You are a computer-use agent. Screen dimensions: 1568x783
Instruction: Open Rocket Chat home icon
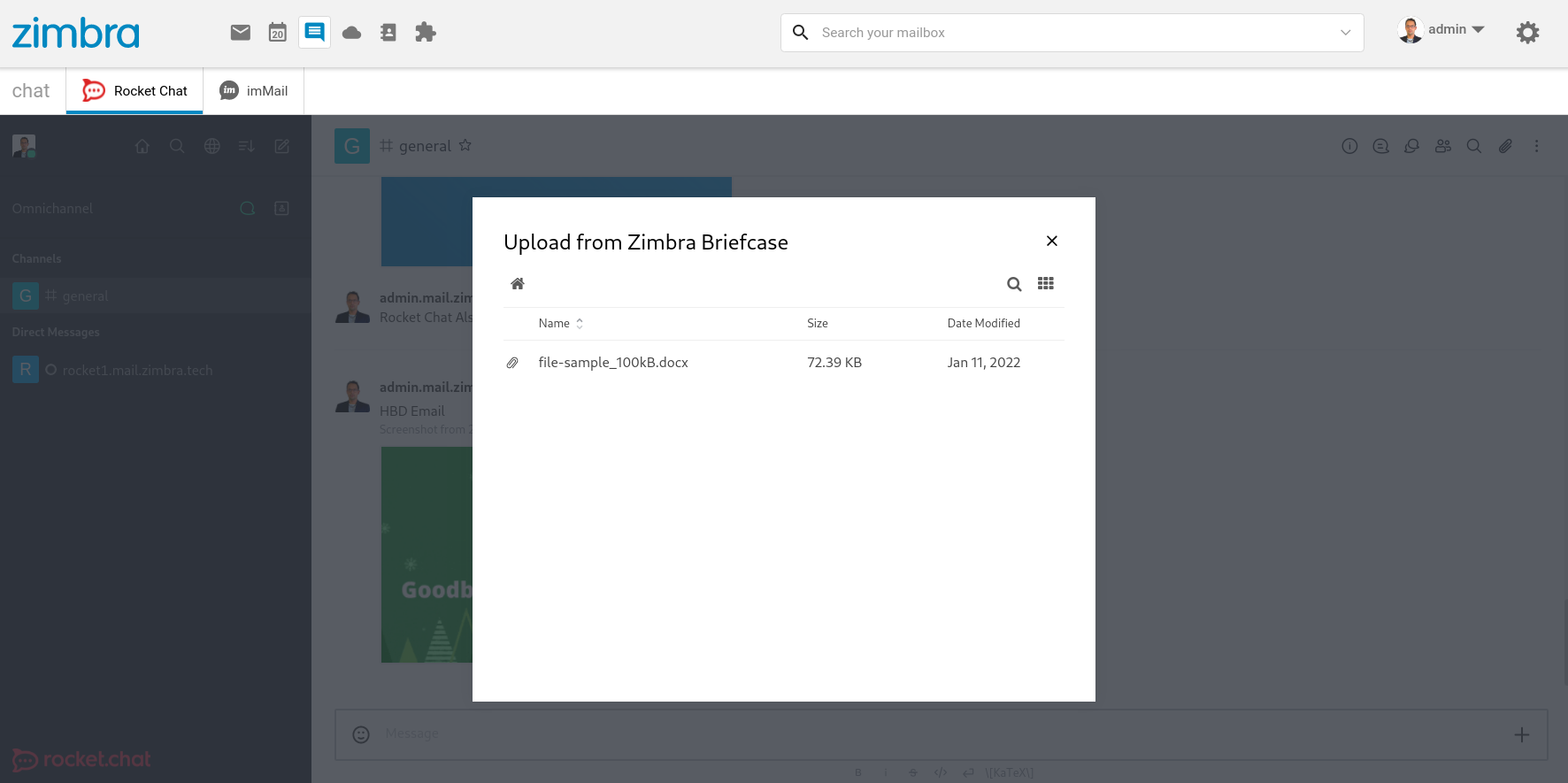point(142,146)
